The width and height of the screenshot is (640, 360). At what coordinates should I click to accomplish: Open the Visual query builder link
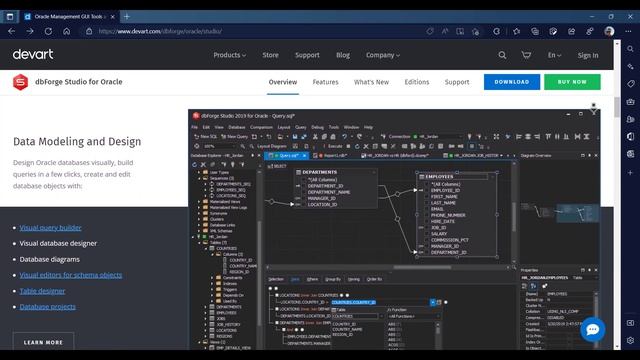[51, 228]
